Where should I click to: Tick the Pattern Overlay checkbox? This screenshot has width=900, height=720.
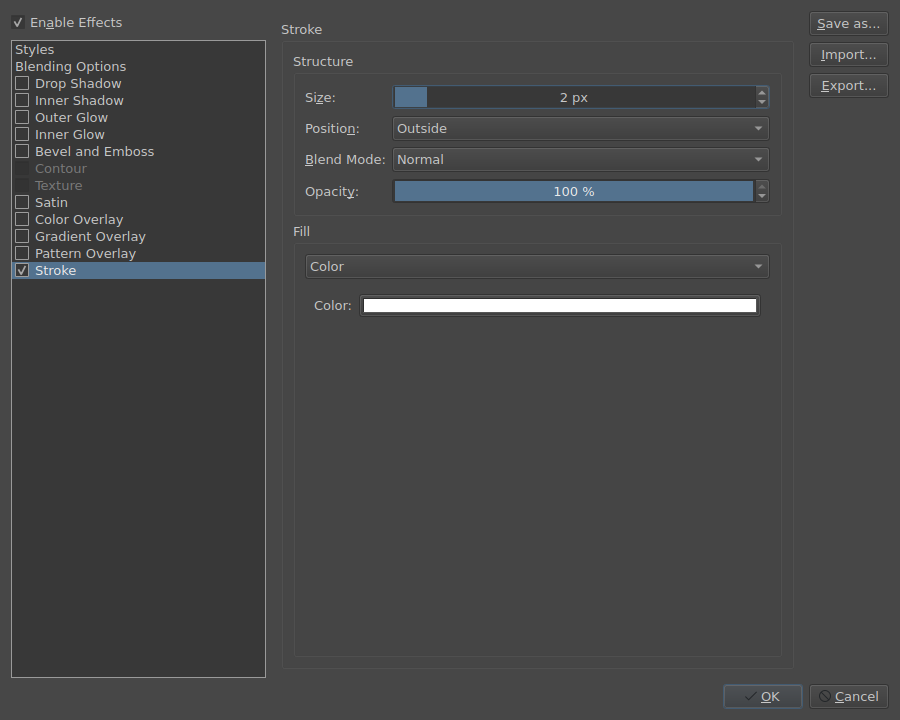22,253
